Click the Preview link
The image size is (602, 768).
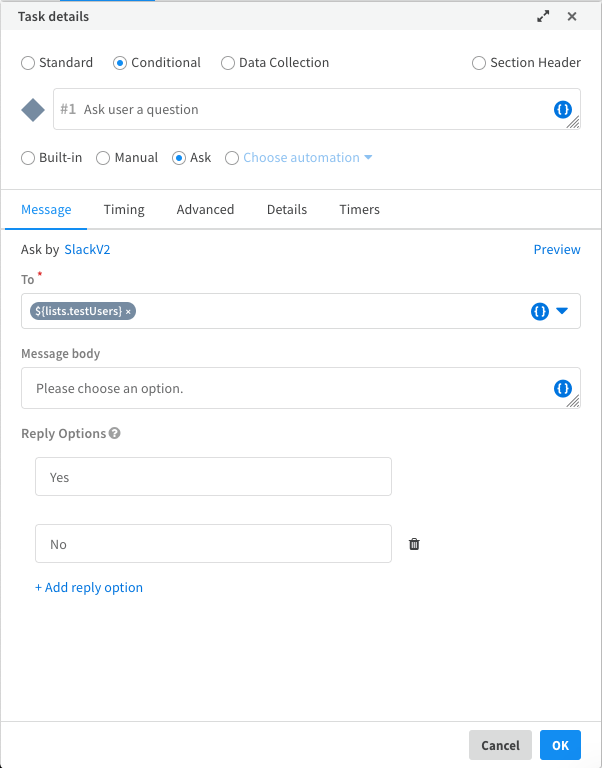coord(556,250)
